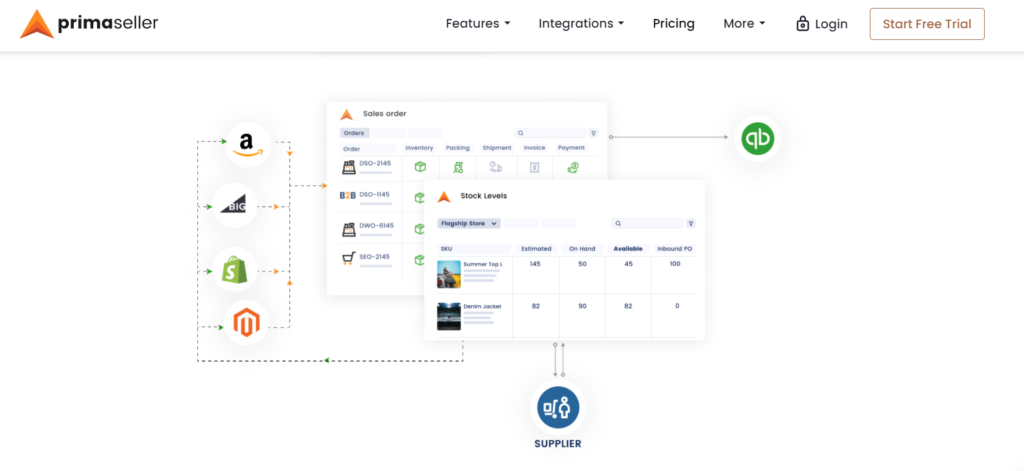
Task: Click the Summer Top L product thumbnail
Action: point(449,274)
